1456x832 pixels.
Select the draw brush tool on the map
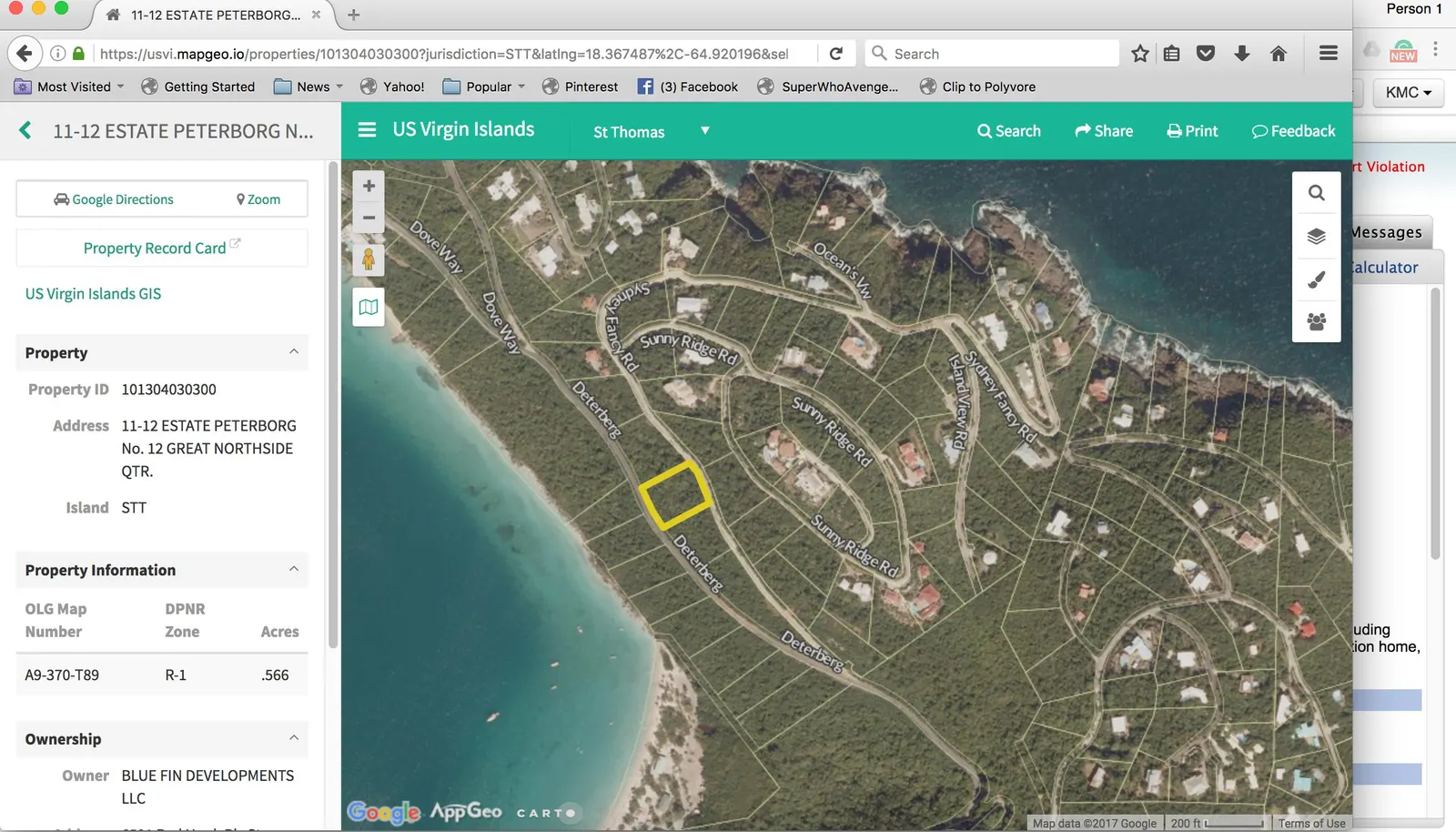tap(1316, 279)
